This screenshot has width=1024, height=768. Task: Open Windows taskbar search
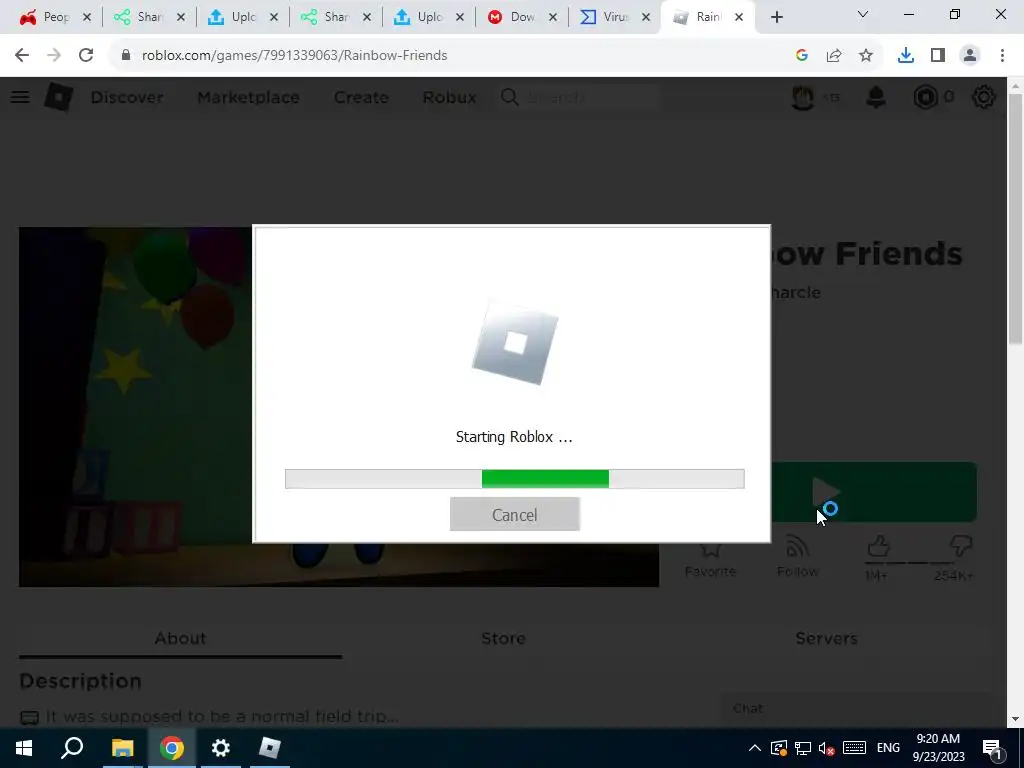[72, 748]
